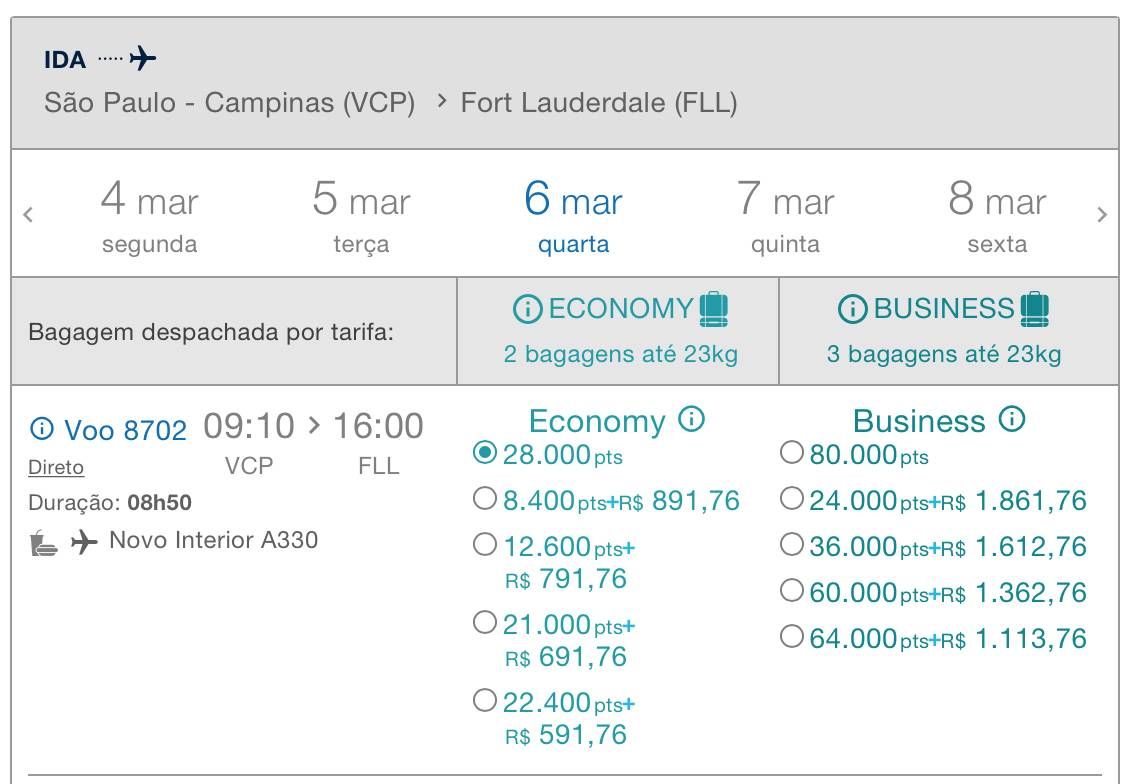This screenshot has height=784, width=1130.
Task: Select 64.000 pts + R$ 1.113,76 Business option
Action: point(791,636)
